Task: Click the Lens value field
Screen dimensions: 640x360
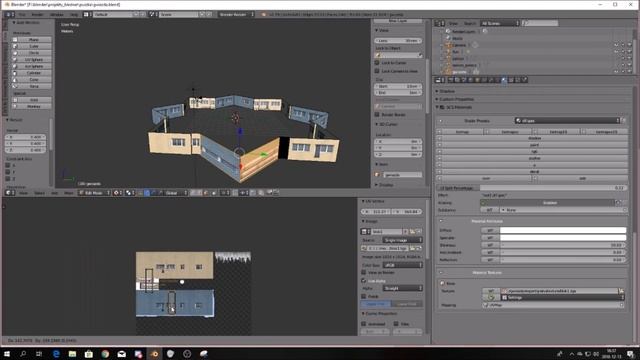Action: click(x=398, y=41)
